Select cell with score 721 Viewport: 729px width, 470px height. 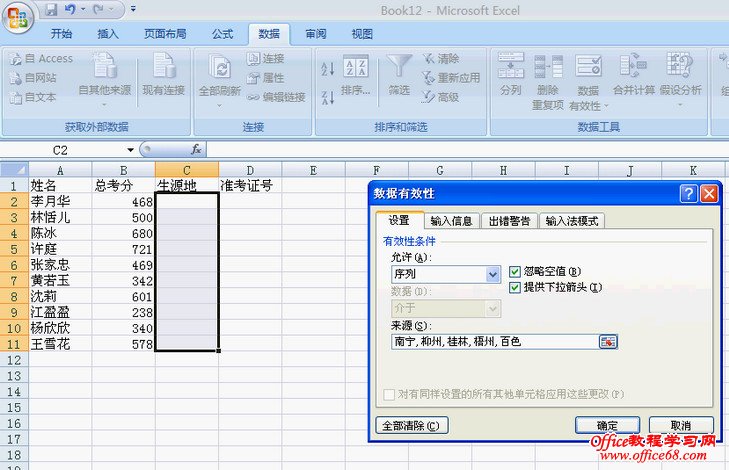(x=123, y=249)
